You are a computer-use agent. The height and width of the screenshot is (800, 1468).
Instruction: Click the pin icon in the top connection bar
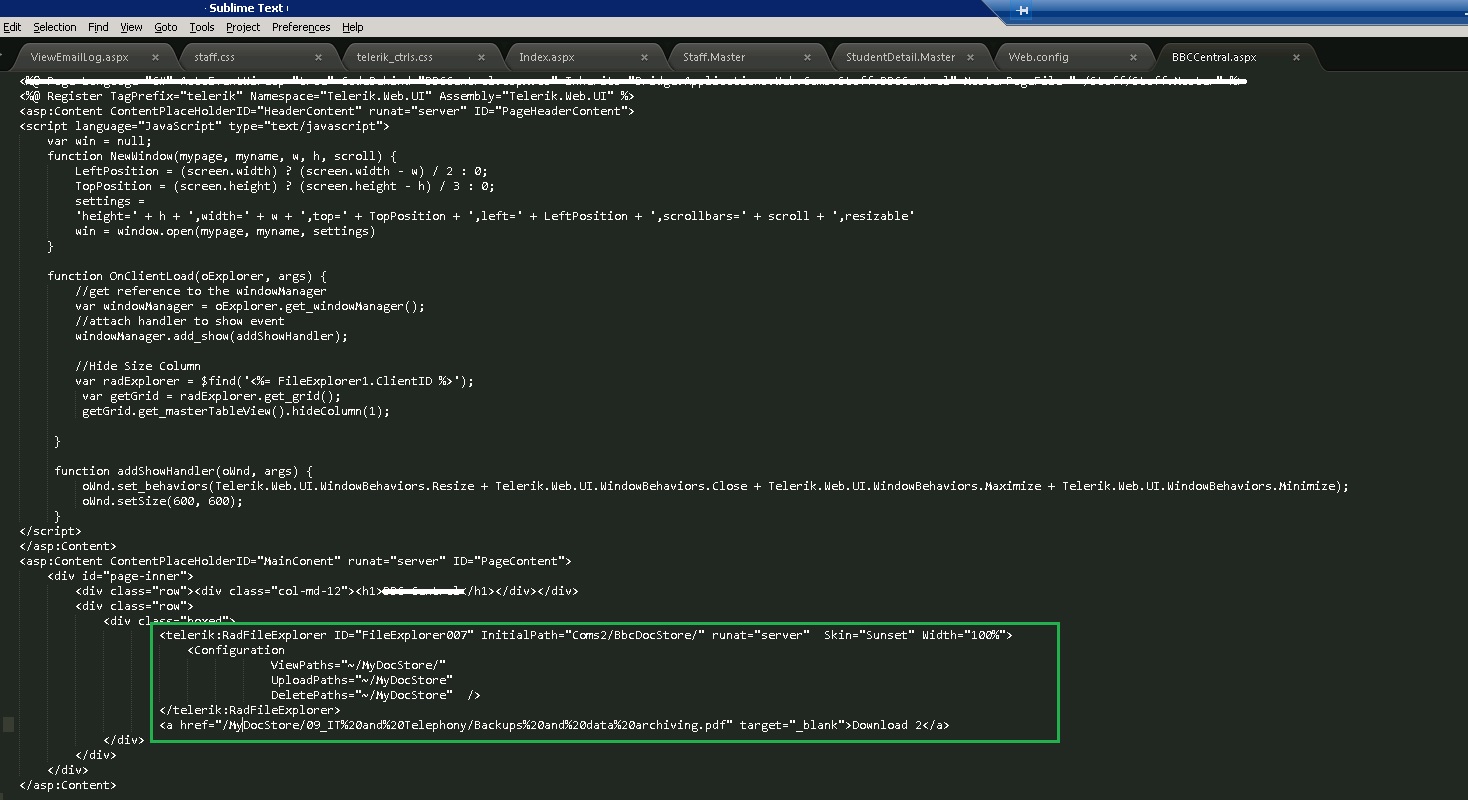pyautogui.click(x=1022, y=10)
